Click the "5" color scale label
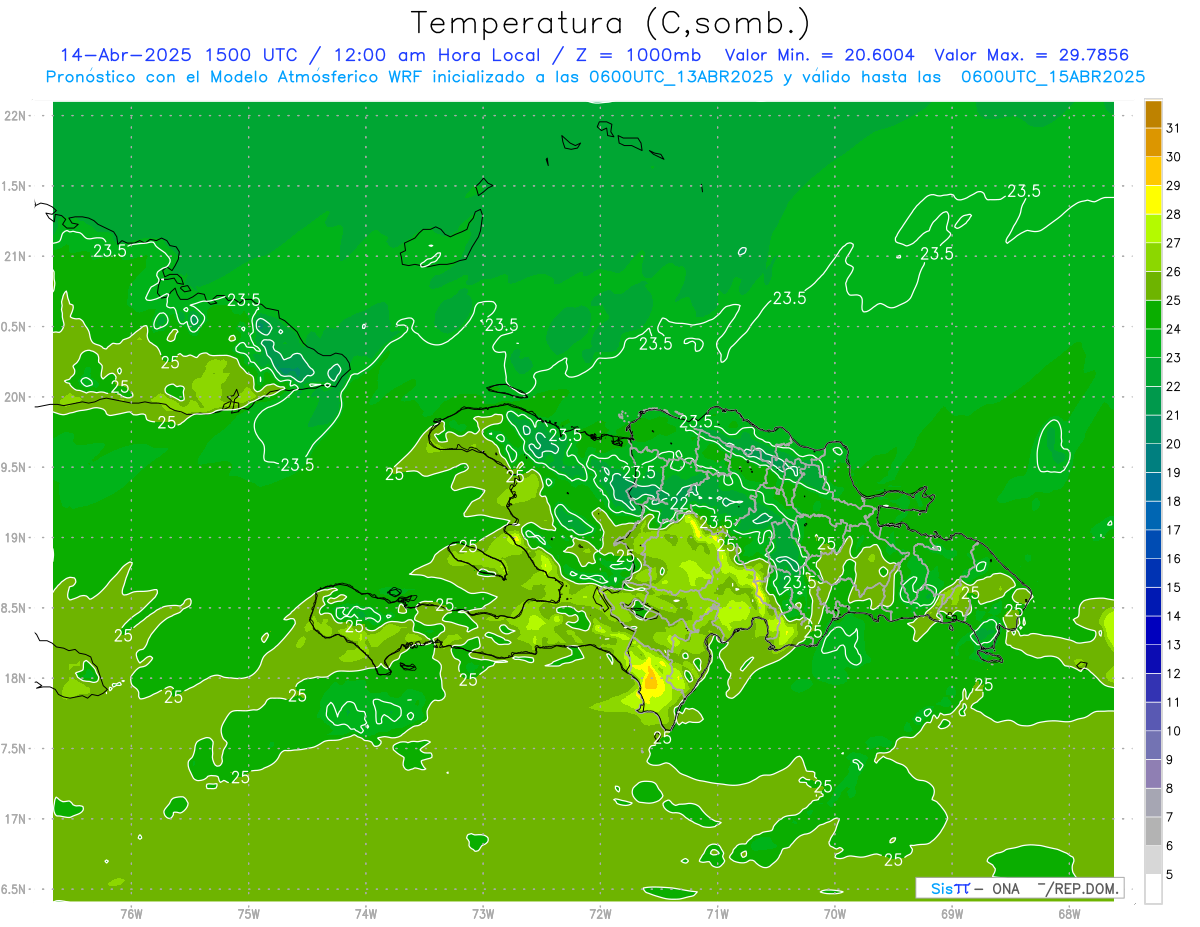This screenshot has width=1200, height=927. coord(1169,875)
